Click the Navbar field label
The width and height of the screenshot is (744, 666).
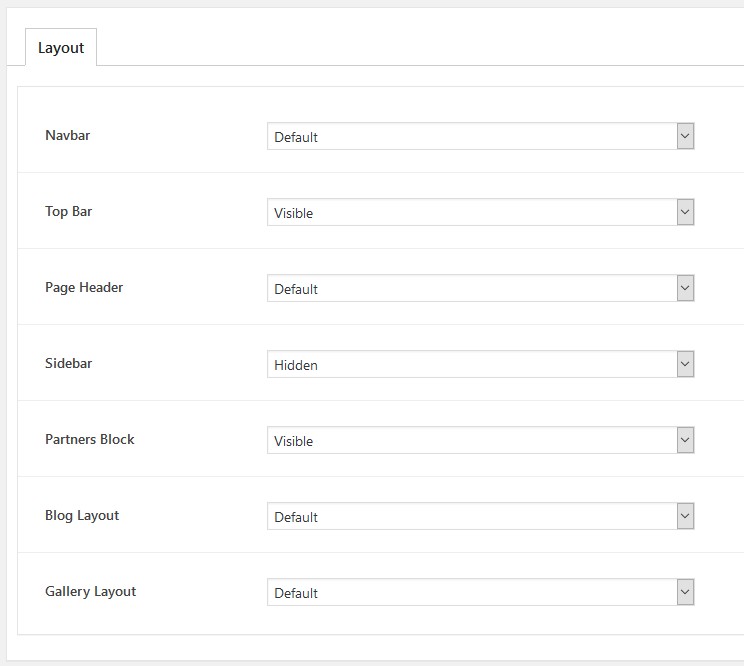tap(67, 135)
